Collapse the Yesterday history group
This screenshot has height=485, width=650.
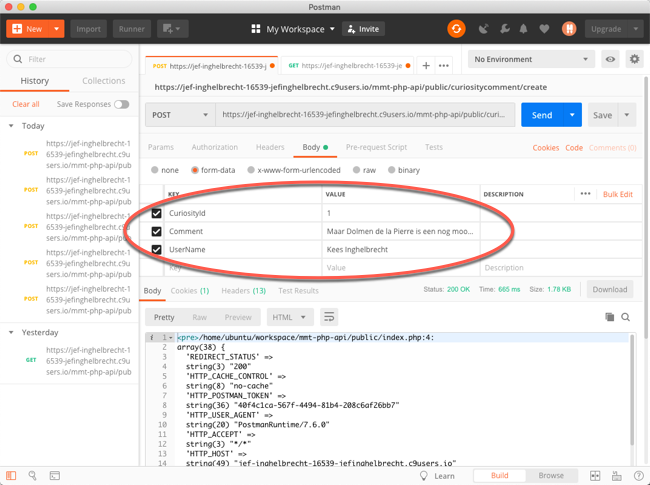point(11,332)
